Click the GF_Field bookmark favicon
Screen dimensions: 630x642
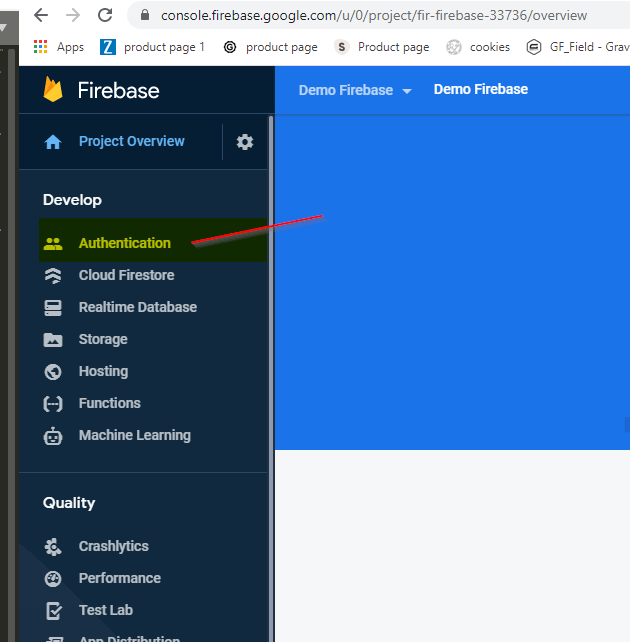(x=534, y=47)
